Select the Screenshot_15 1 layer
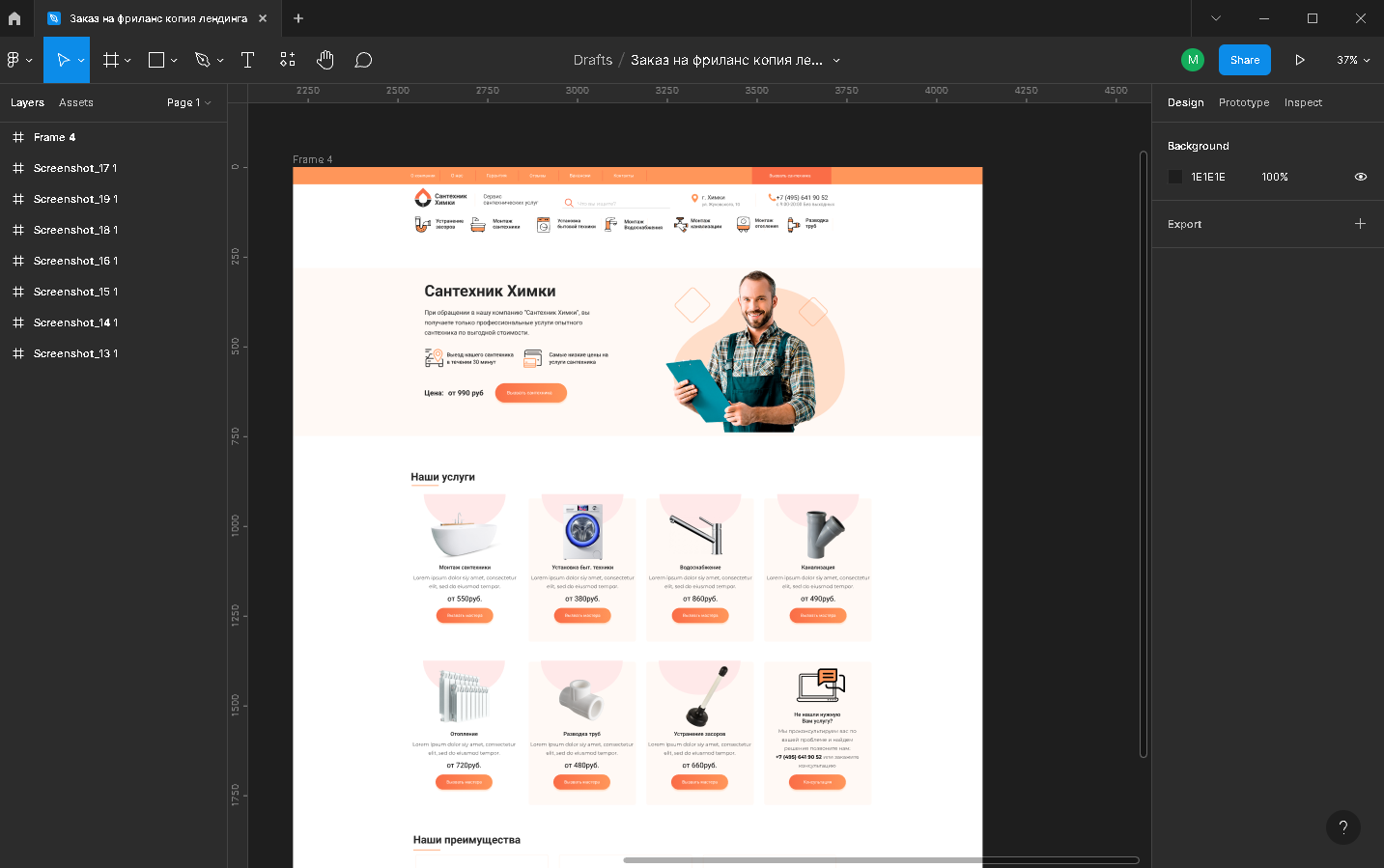This screenshot has height=868, width=1384. pos(114,292)
